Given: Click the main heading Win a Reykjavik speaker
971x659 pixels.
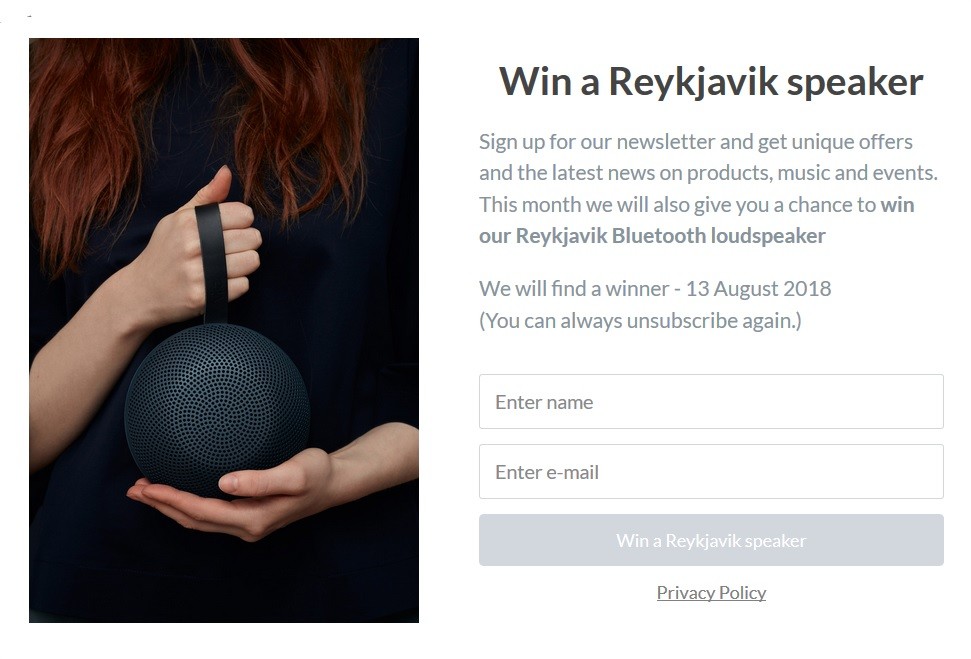Looking at the screenshot, I should click(x=711, y=81).
